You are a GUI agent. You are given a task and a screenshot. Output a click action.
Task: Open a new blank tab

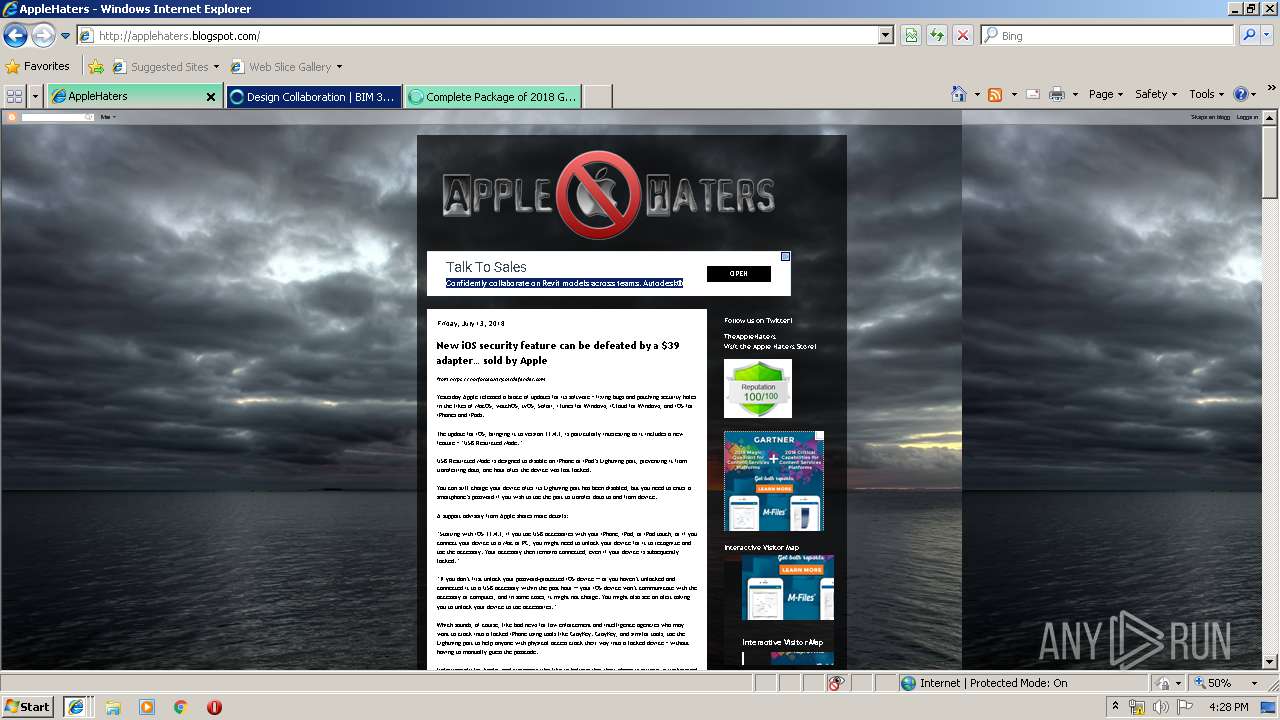point(597,96)
